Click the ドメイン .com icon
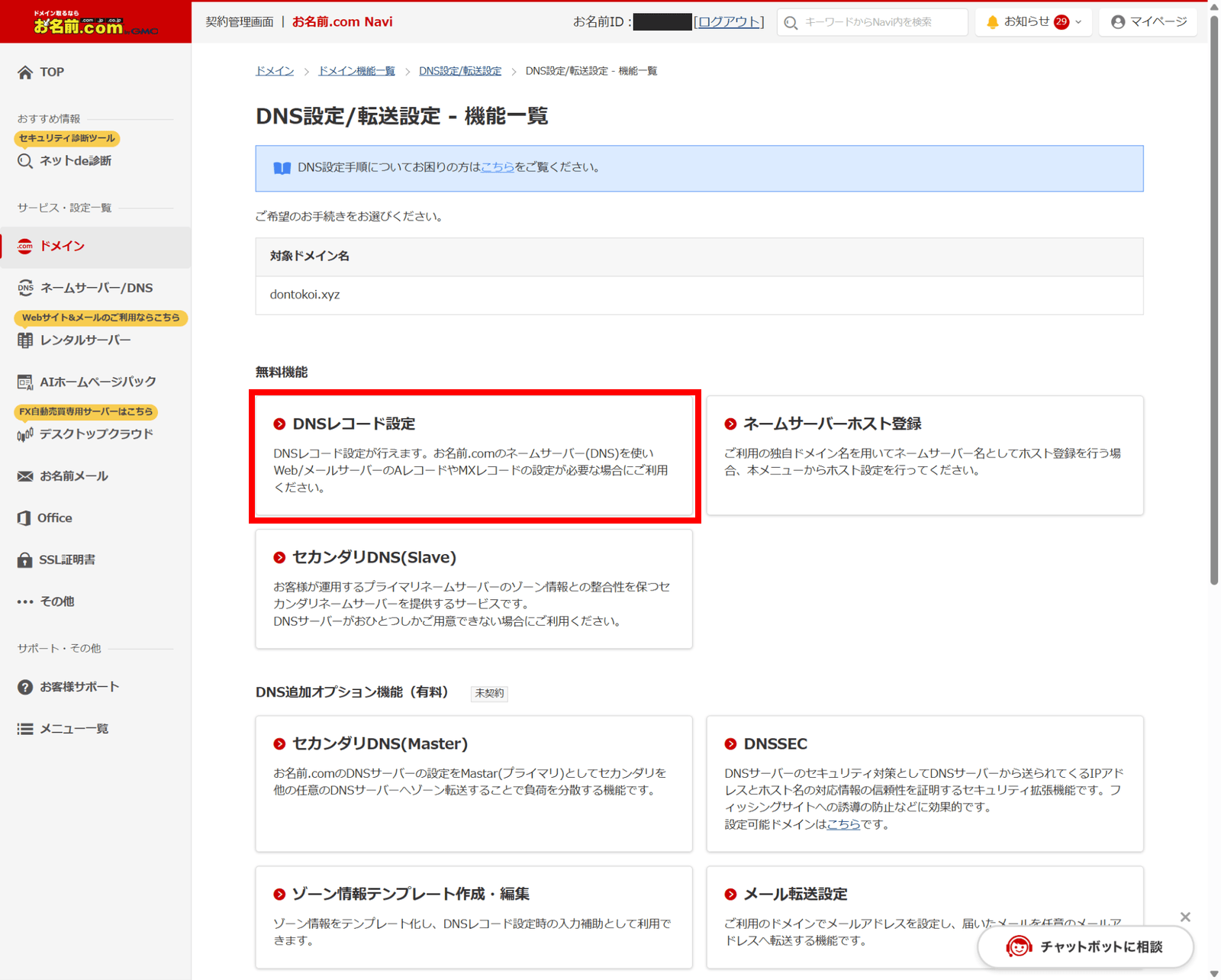 point(25,246)
